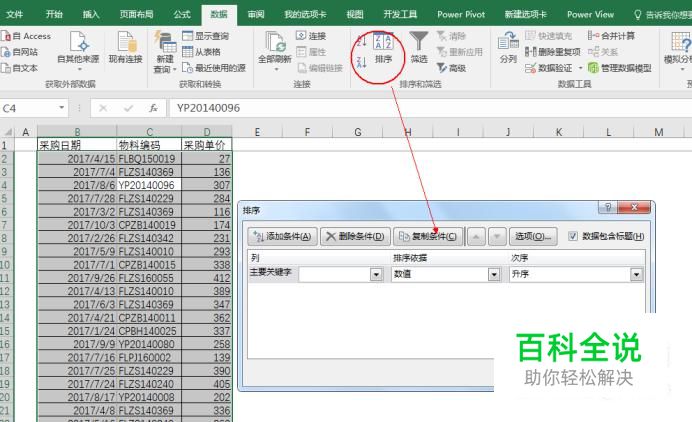Import data from text file (自文本)
This screenshot has height=422, width=692.
point(20,68)
